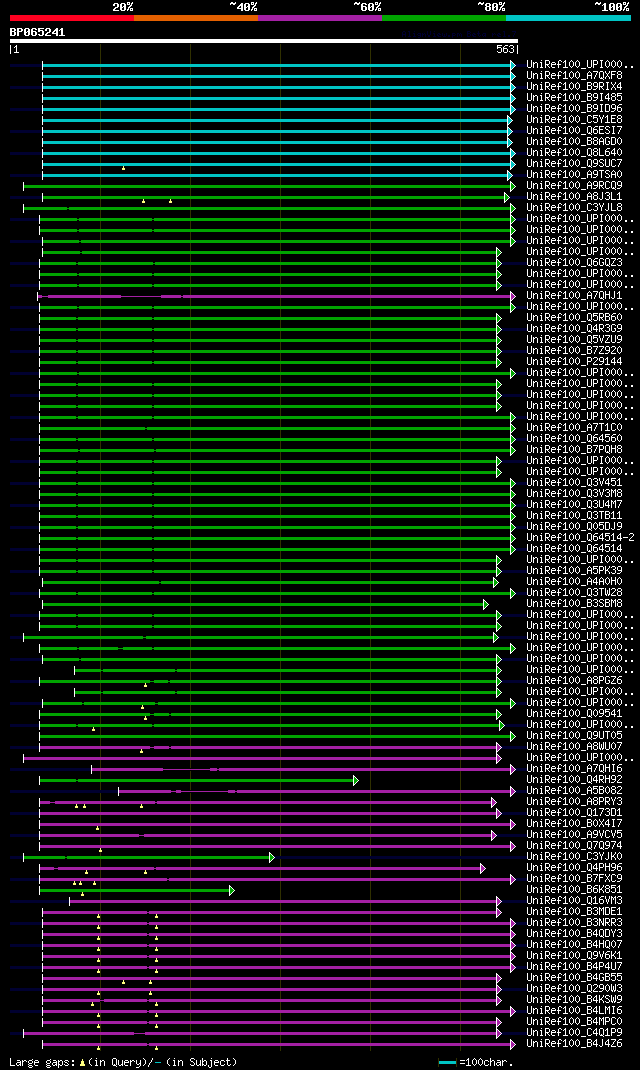Screen dimensions: 640x1070
Task: Click the cyan 100char scale bar
Action: [447, 1062]
